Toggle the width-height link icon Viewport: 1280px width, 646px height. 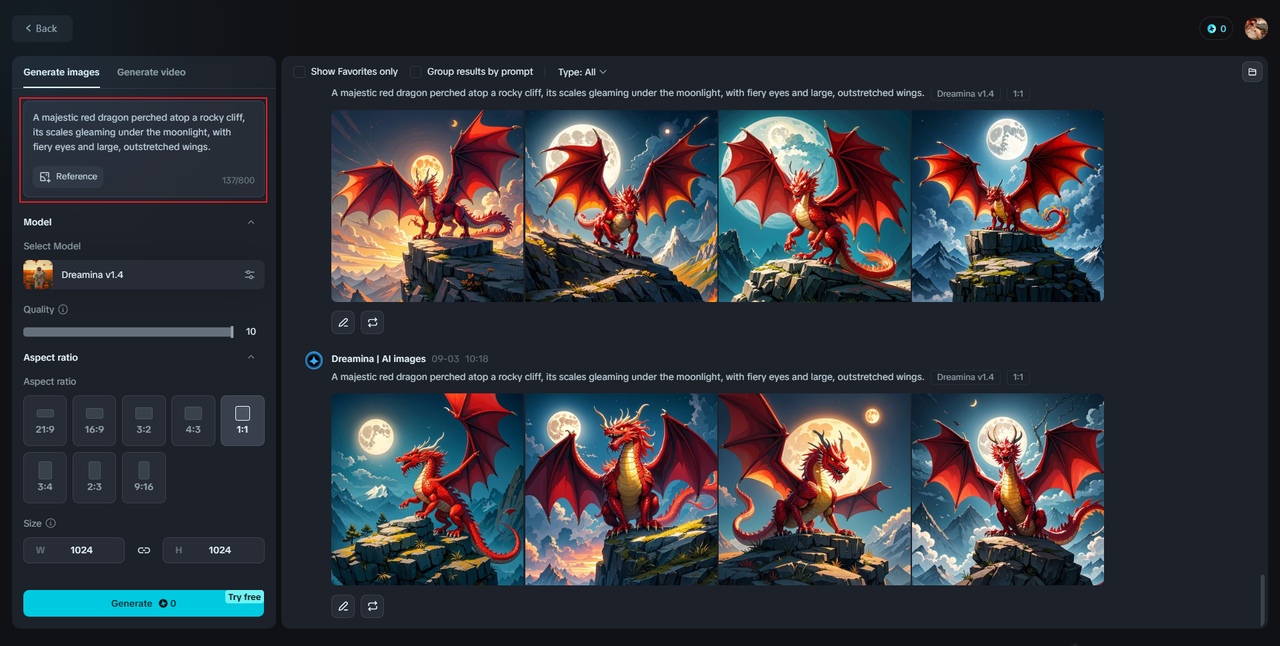coord(144,550)
